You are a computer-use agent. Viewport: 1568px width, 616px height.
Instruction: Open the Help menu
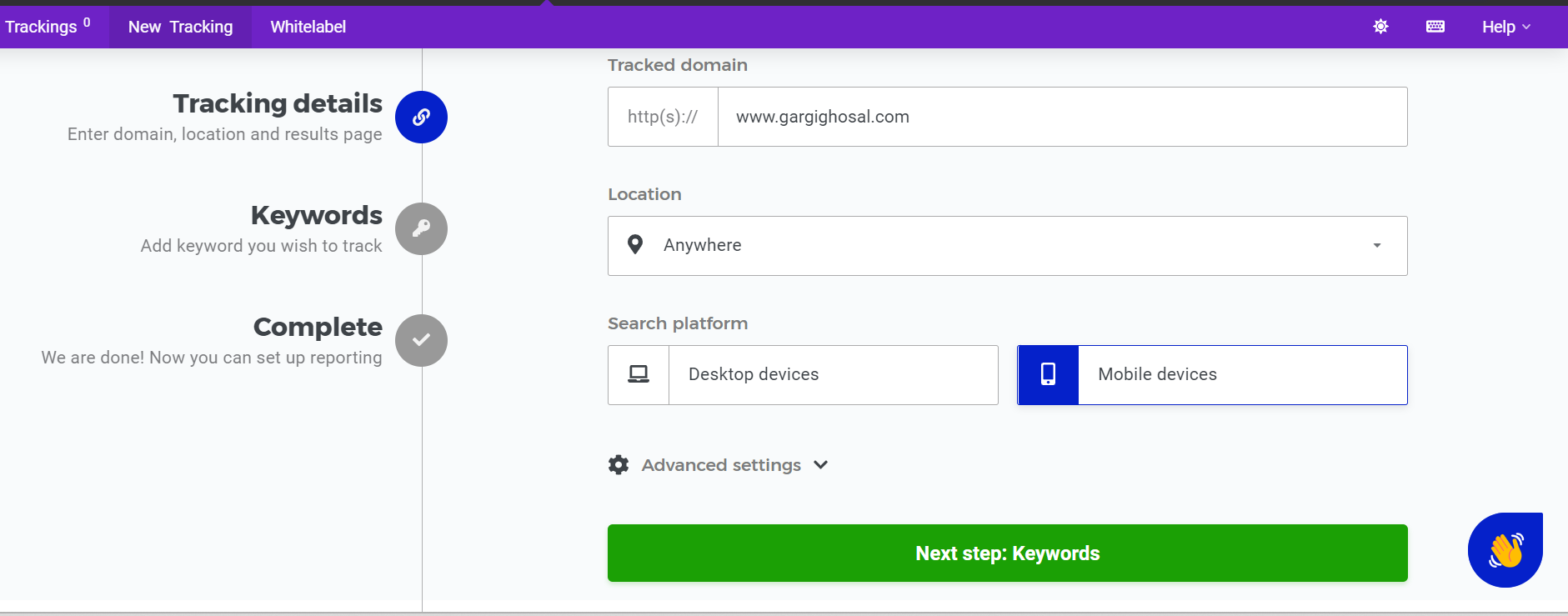click(x=1505, y=27)
